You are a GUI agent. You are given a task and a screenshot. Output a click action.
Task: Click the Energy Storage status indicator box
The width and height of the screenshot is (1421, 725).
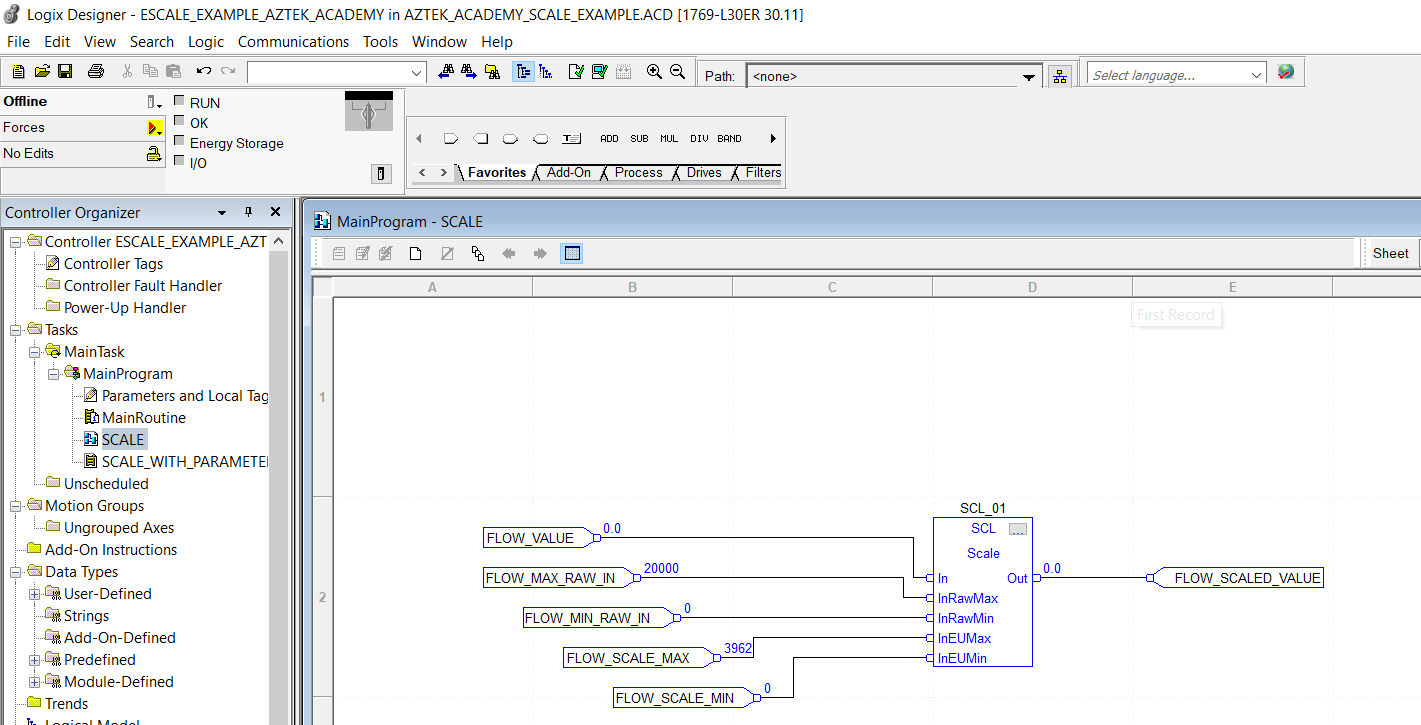[180, 141]
